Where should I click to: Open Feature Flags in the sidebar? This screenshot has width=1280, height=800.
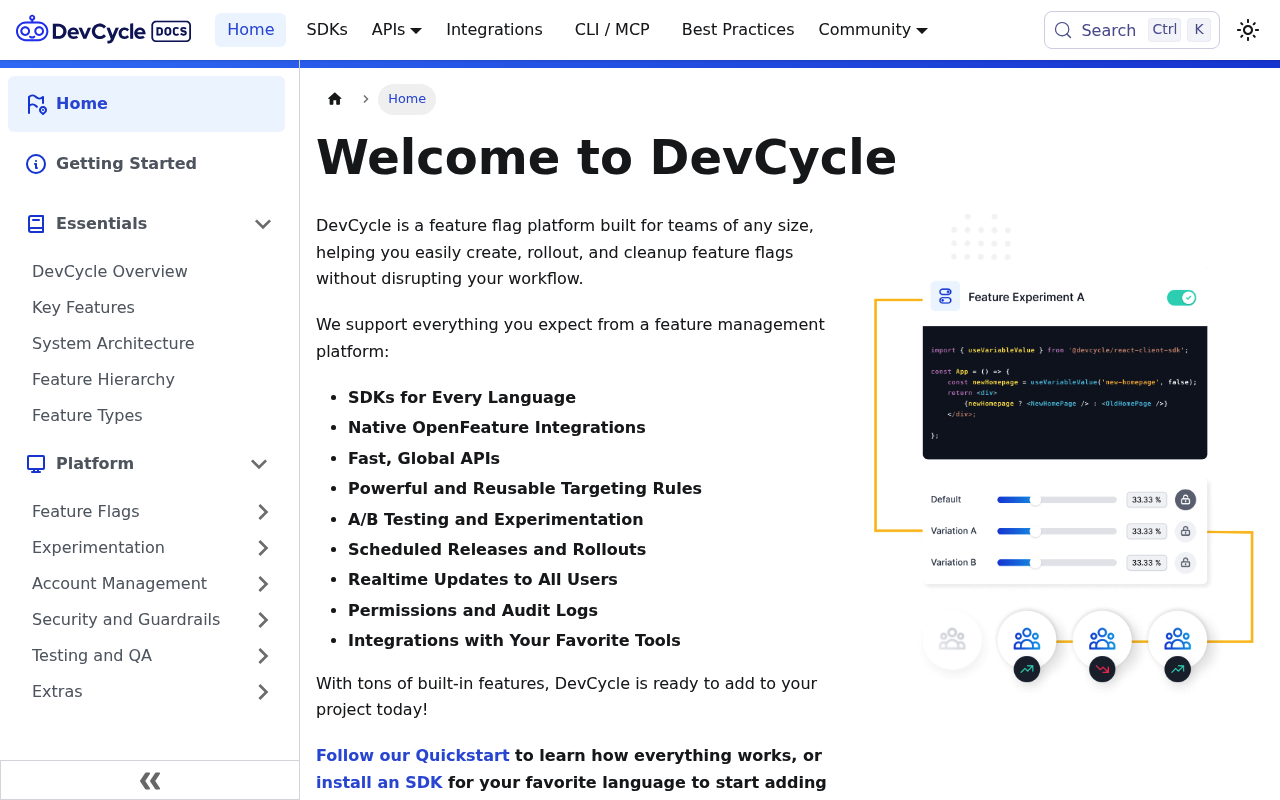coord(86,512)
